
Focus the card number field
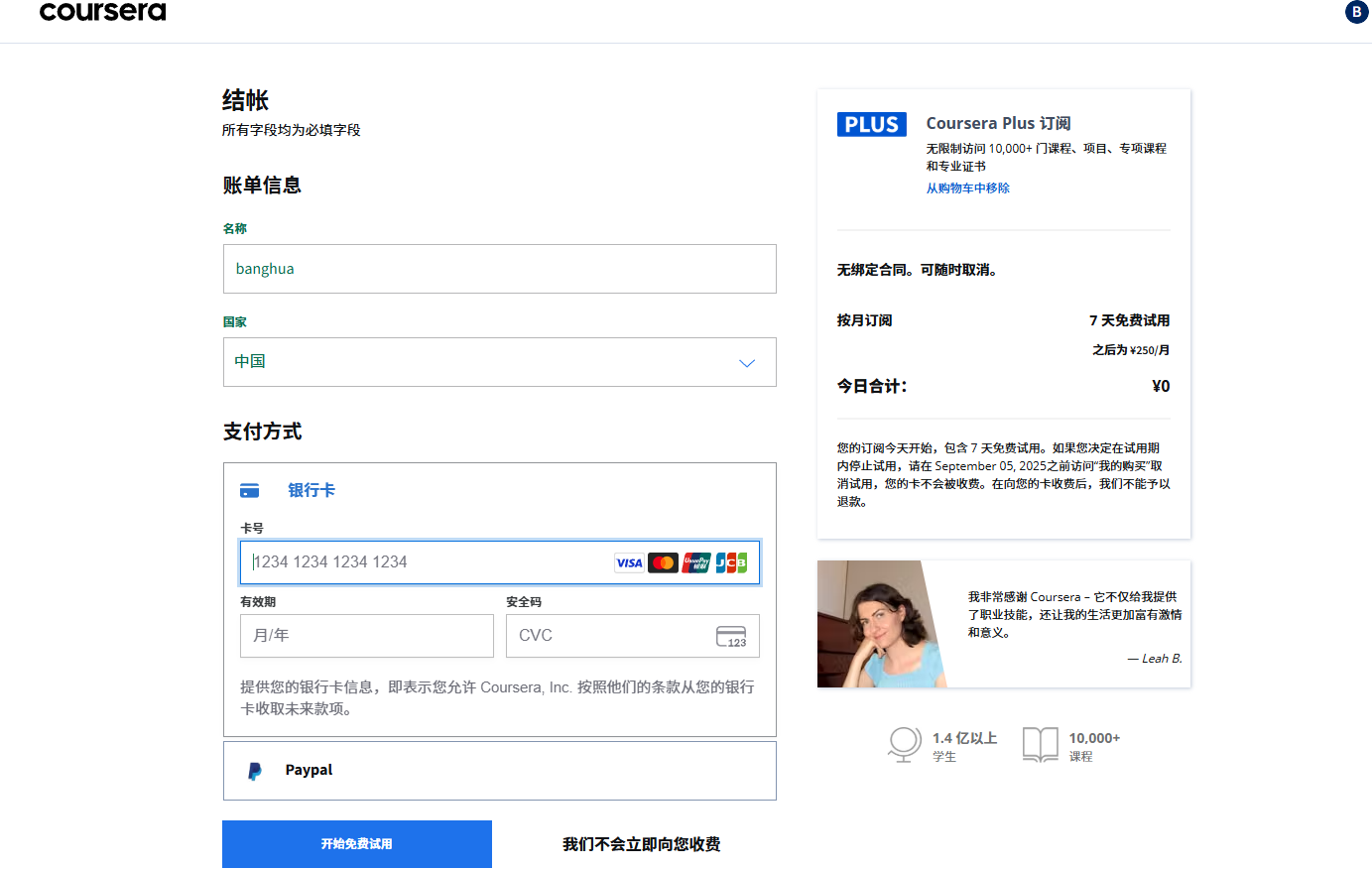500,562
